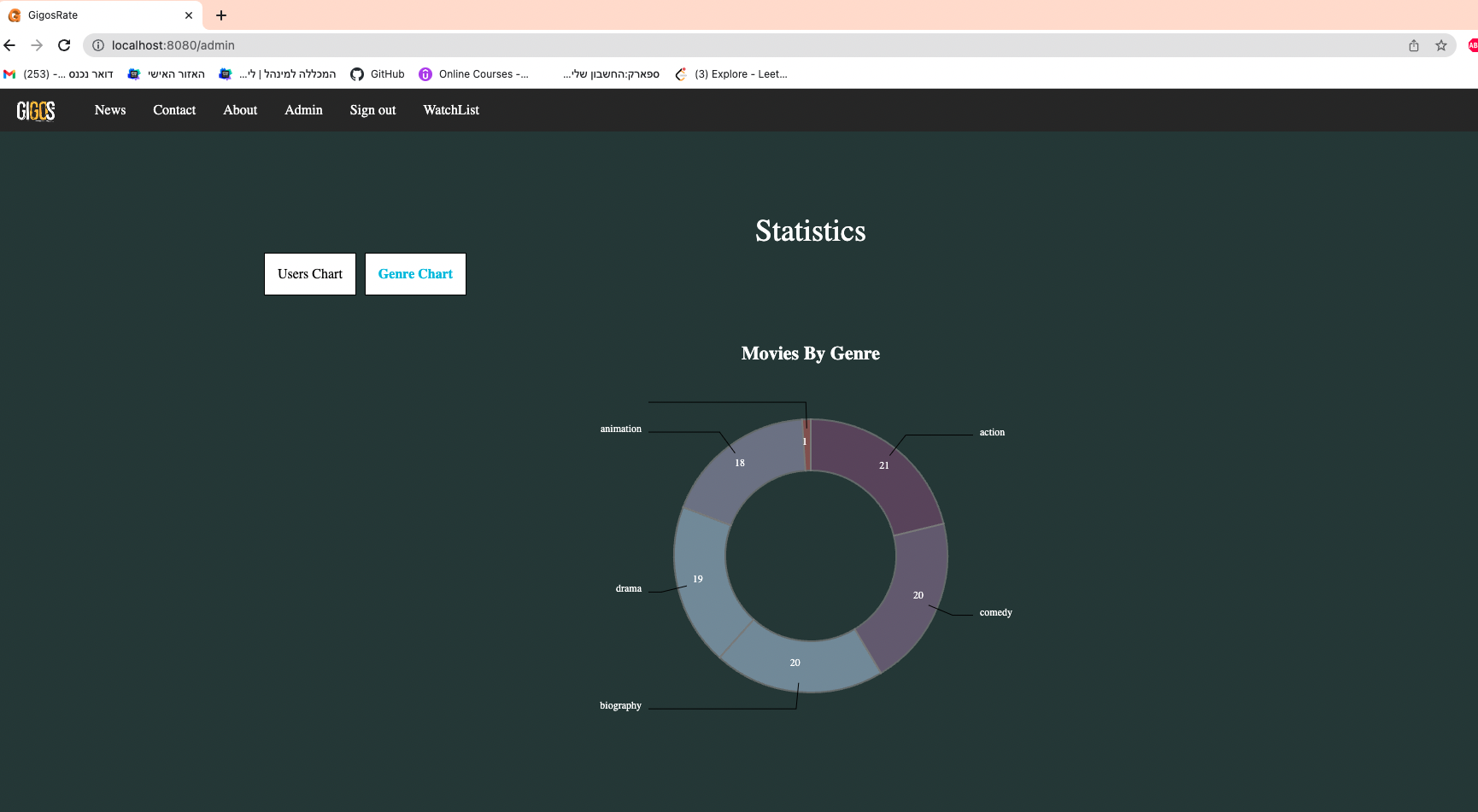This screenshot has height=812, width=1478.
Task: Click Sign out in the navbar
Action: click(x=372, y=110)
